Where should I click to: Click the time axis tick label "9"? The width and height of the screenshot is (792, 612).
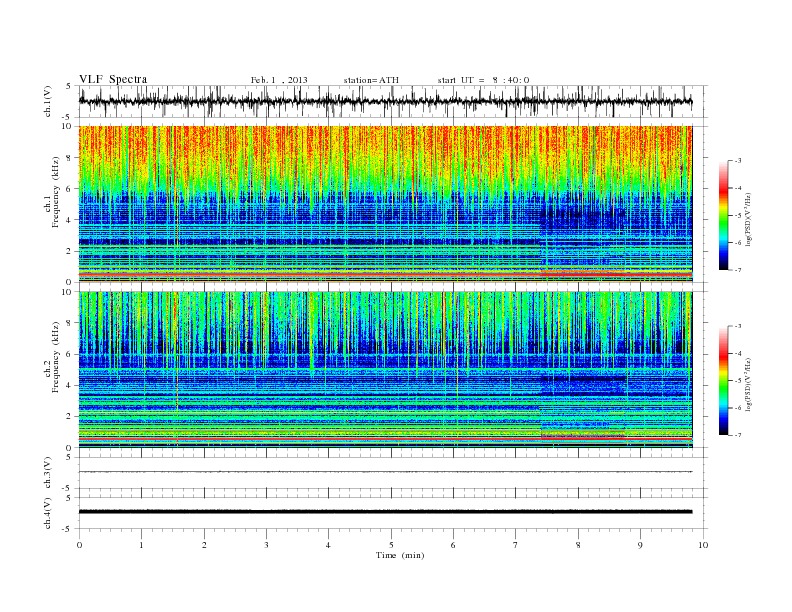(x=640, y=545)
